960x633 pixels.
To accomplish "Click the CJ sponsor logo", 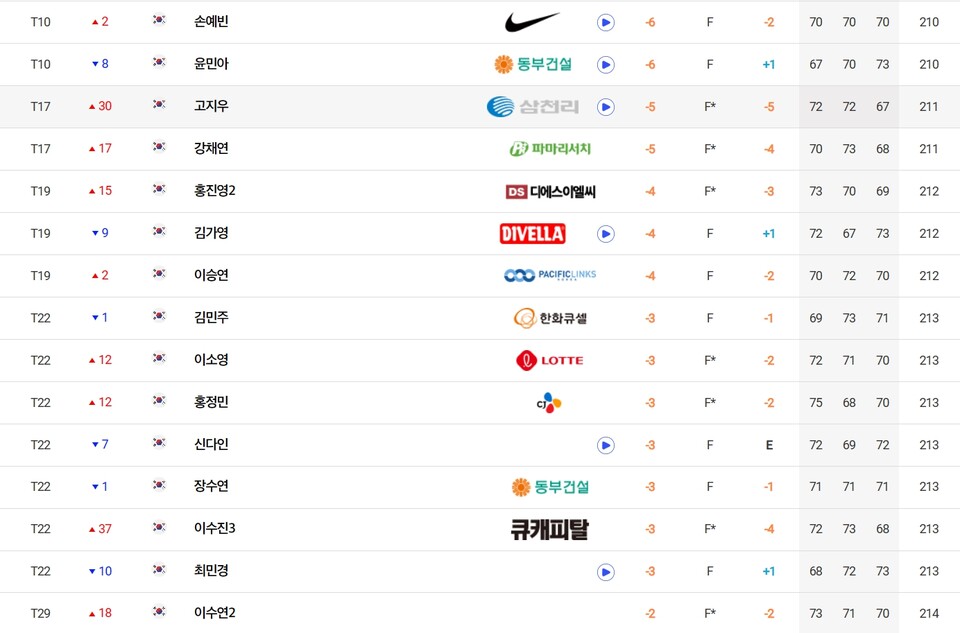I will pyautogui.click(x=549, y=403).
